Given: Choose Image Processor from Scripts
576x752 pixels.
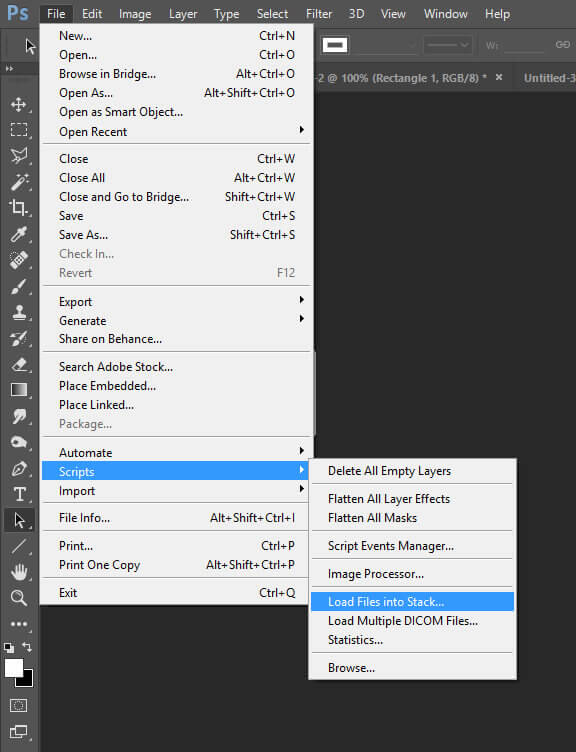Looking at the screenshot, I should tap(412, 574).
